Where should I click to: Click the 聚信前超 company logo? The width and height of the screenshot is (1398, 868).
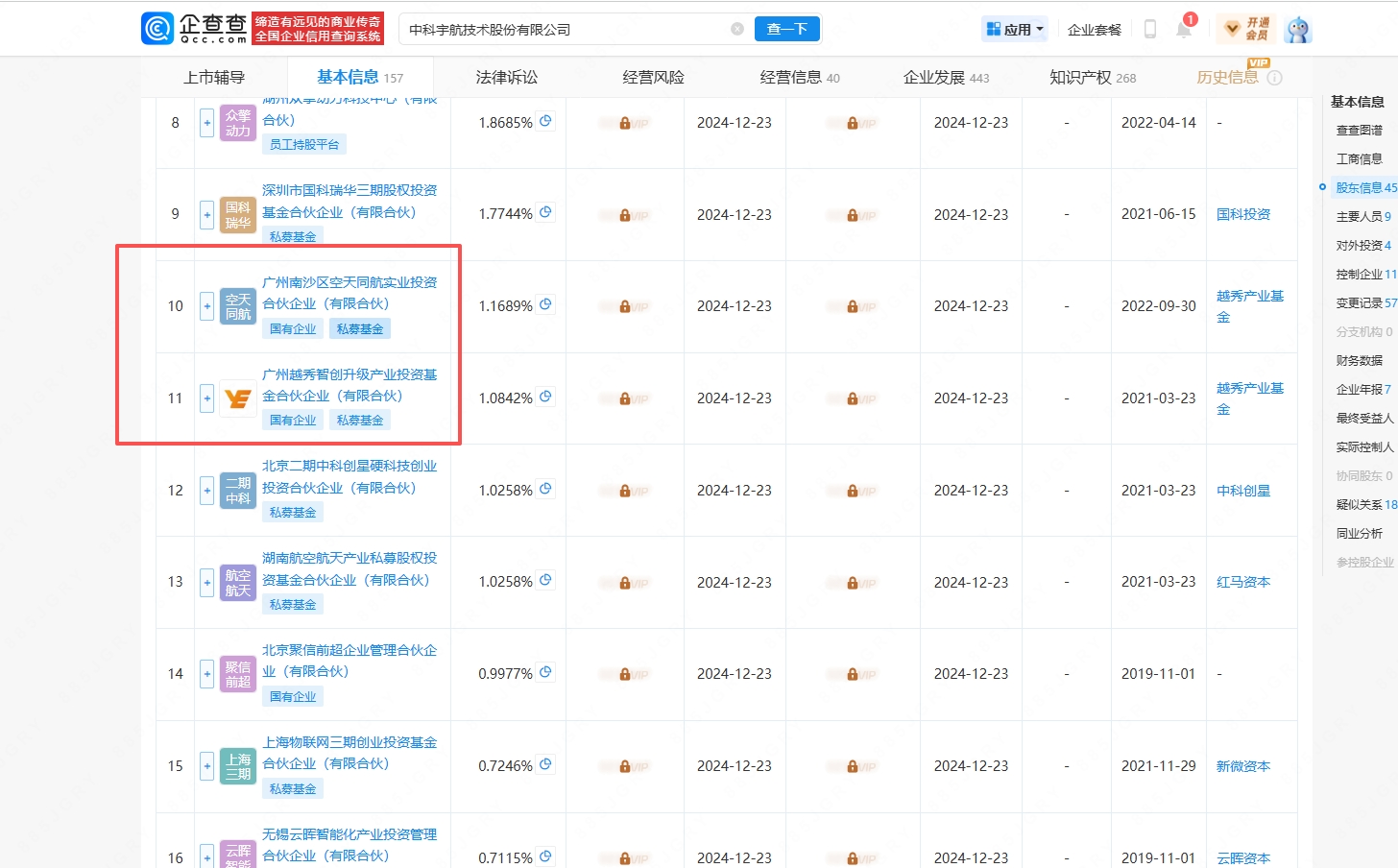coord(238,674)
